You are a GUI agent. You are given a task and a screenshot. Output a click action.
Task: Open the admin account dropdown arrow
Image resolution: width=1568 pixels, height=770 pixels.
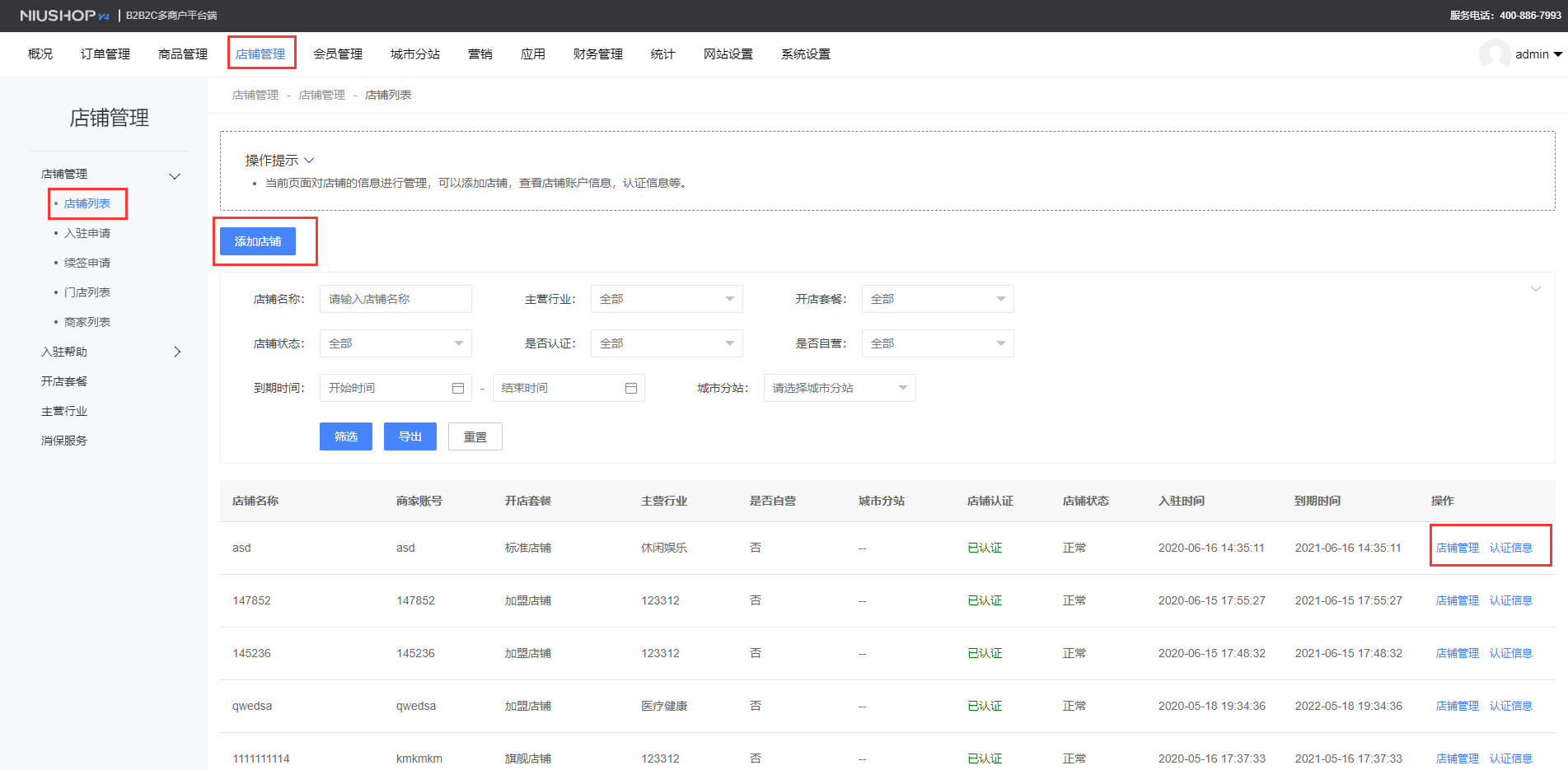[1557, 54]
